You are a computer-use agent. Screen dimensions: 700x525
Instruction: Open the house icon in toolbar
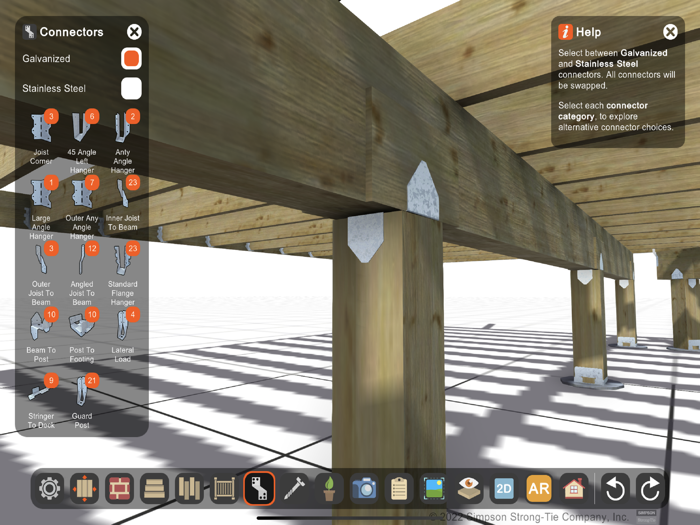[574, 488]
